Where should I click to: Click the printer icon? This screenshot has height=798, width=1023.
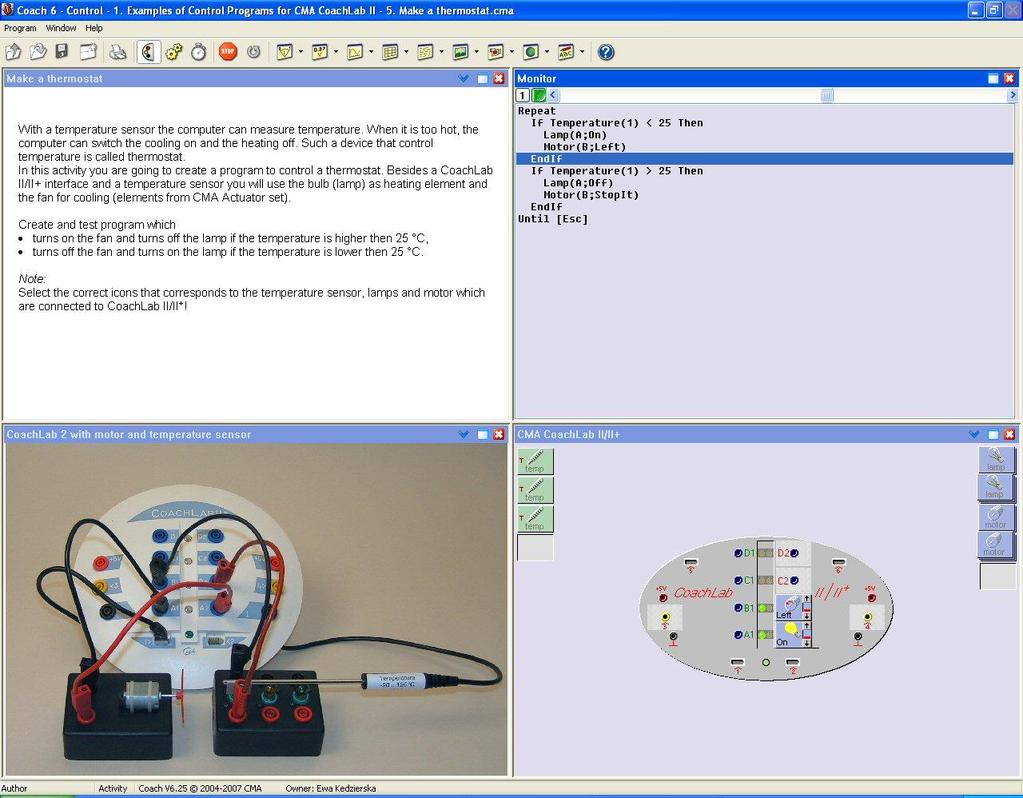[x=118, y=52]
